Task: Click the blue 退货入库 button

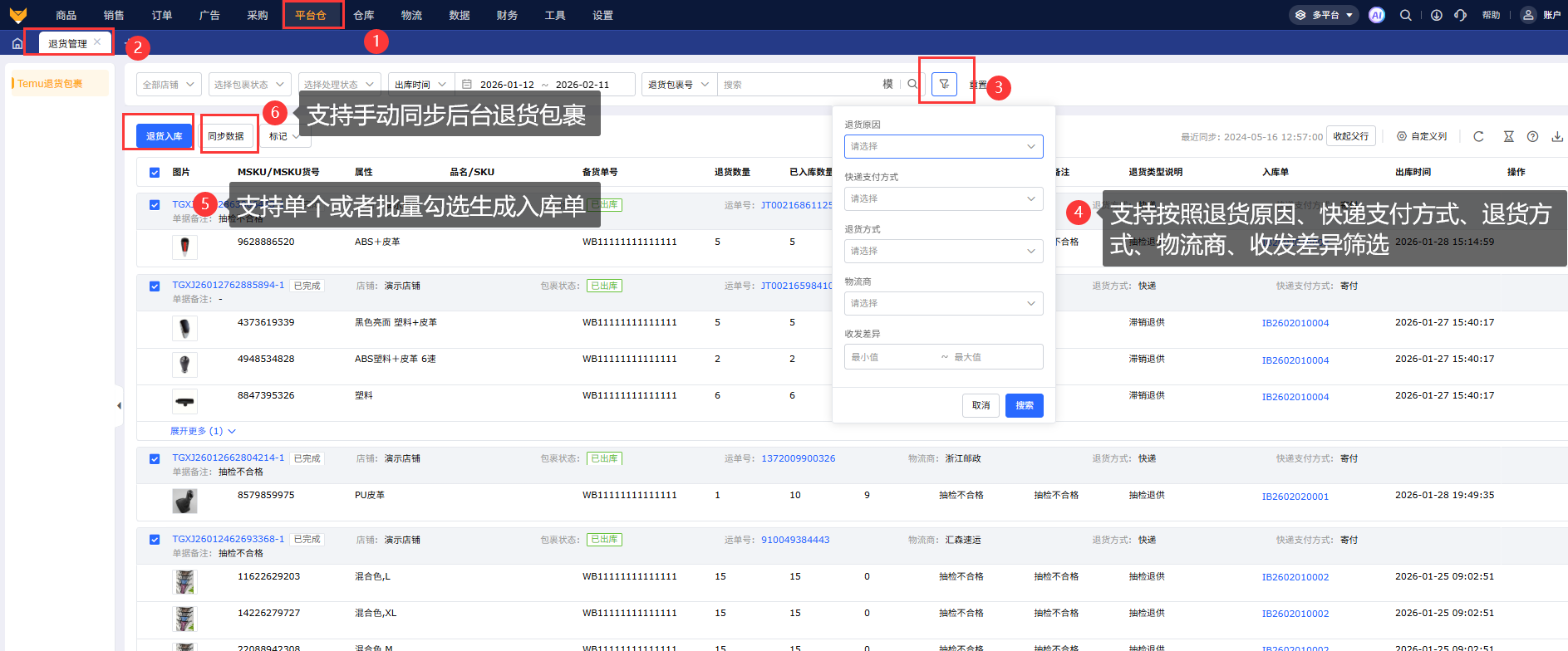Action: point(164,136)
